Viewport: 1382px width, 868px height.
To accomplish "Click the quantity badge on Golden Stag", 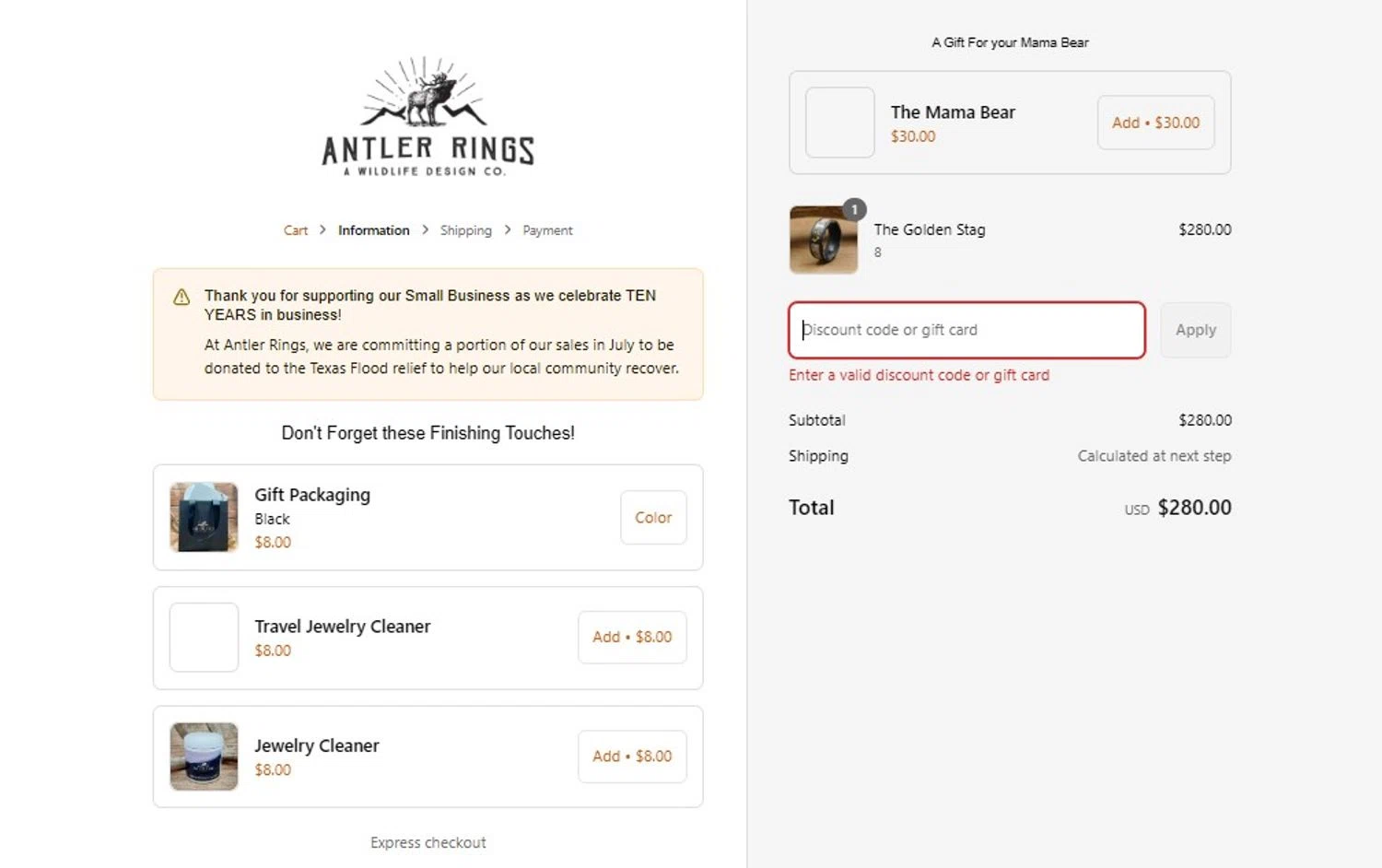I will coord(854,210).
